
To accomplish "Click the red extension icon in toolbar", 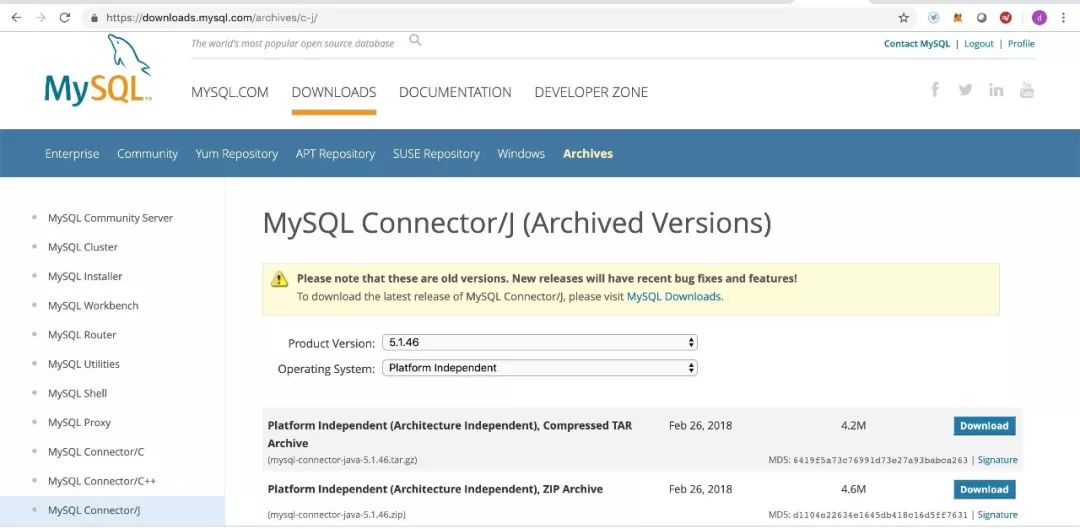I will [x=1006, y=18].
